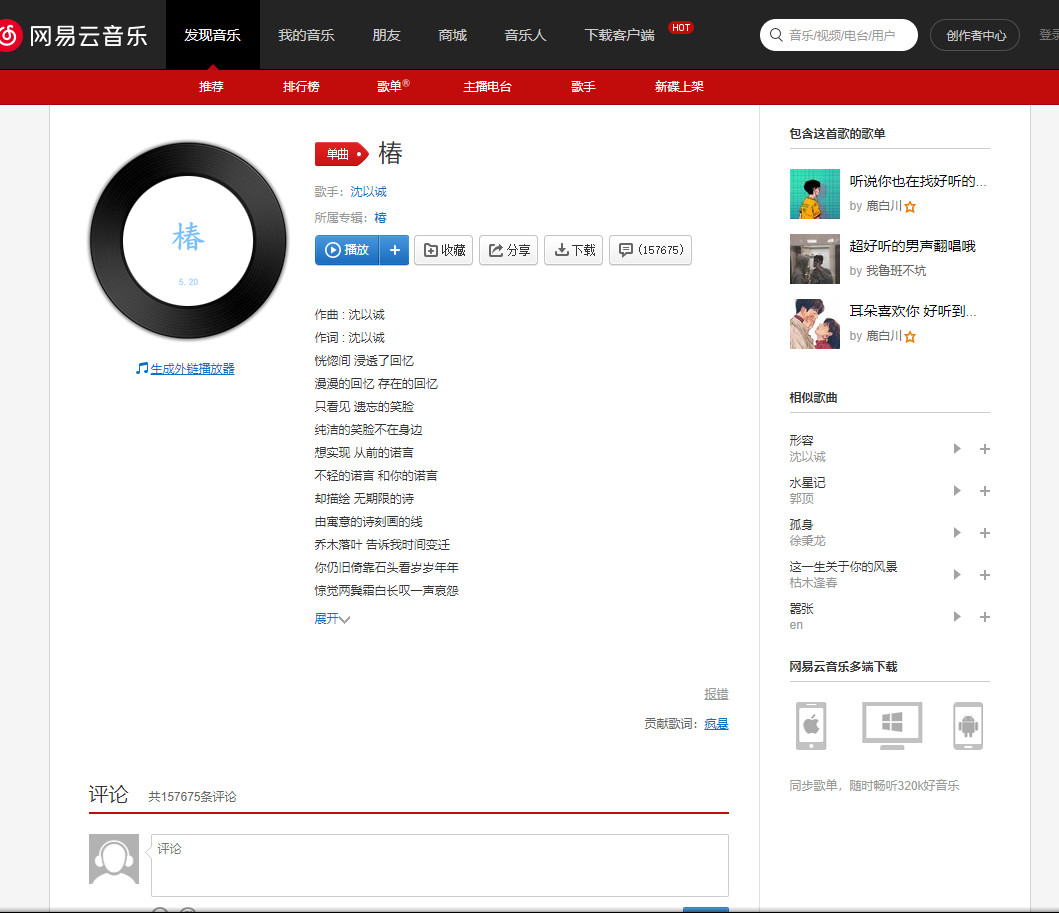The image size is (1059, 913).
Task: Select the 主播电台 sub-navigation item
Action: 488,86
